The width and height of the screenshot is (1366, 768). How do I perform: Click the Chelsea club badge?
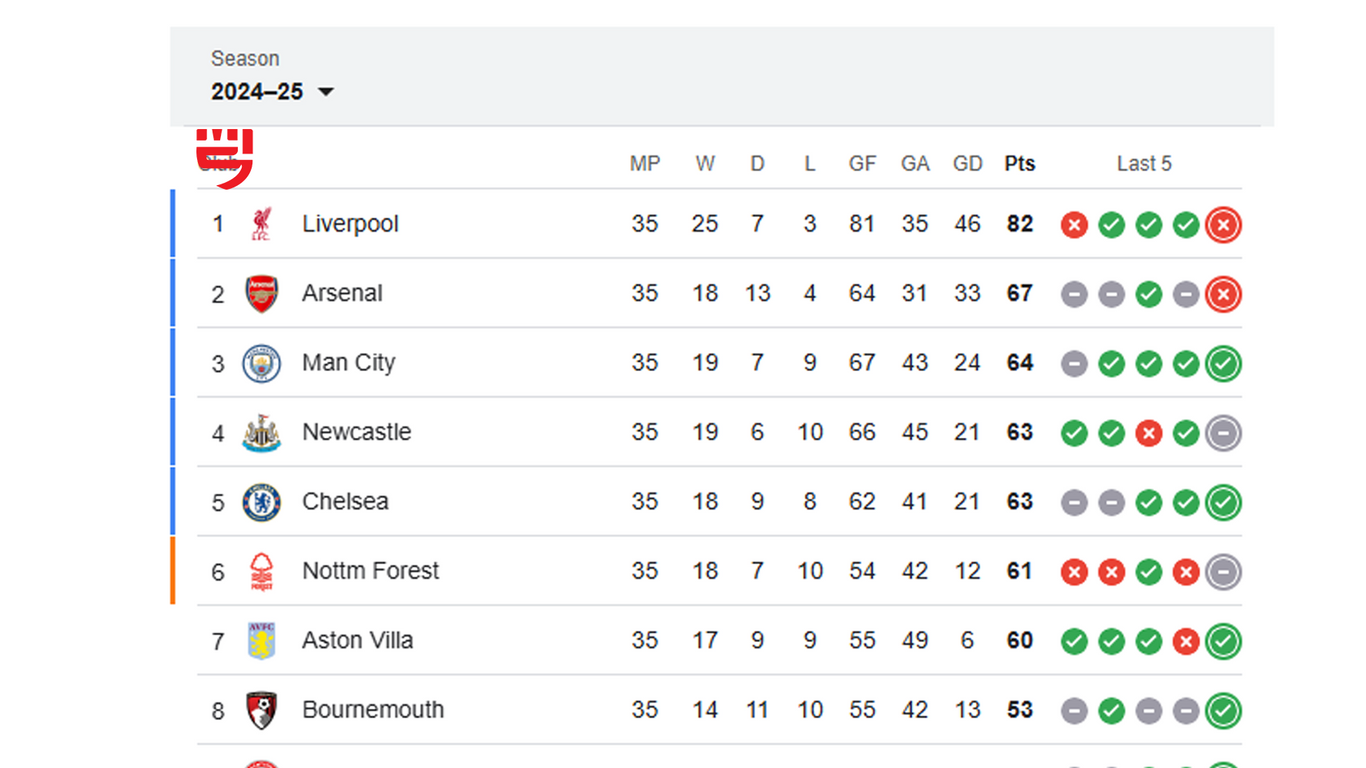tap(262, 502)
